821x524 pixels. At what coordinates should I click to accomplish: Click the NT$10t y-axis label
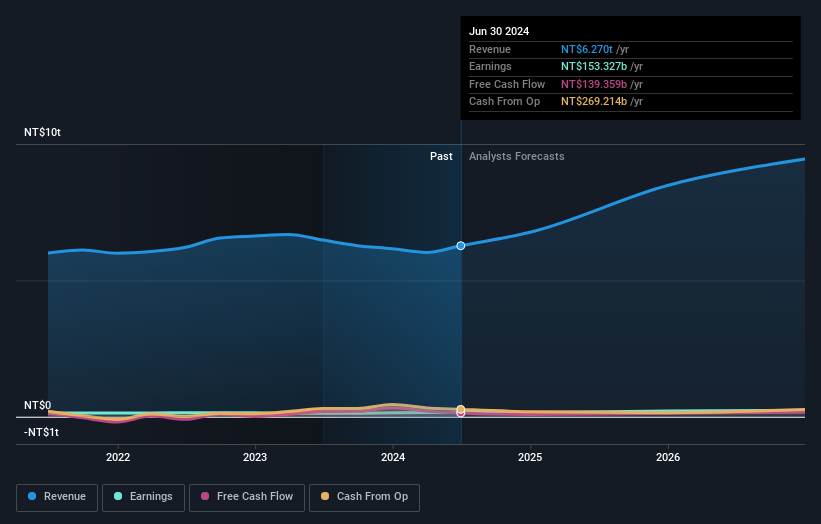point(42,132)
